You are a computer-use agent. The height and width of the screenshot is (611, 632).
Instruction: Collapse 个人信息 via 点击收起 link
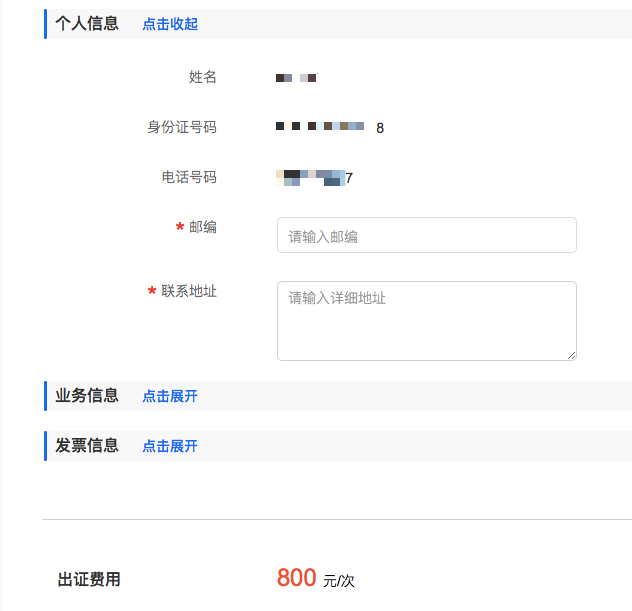pyautogui.click(x=170, y=24)
